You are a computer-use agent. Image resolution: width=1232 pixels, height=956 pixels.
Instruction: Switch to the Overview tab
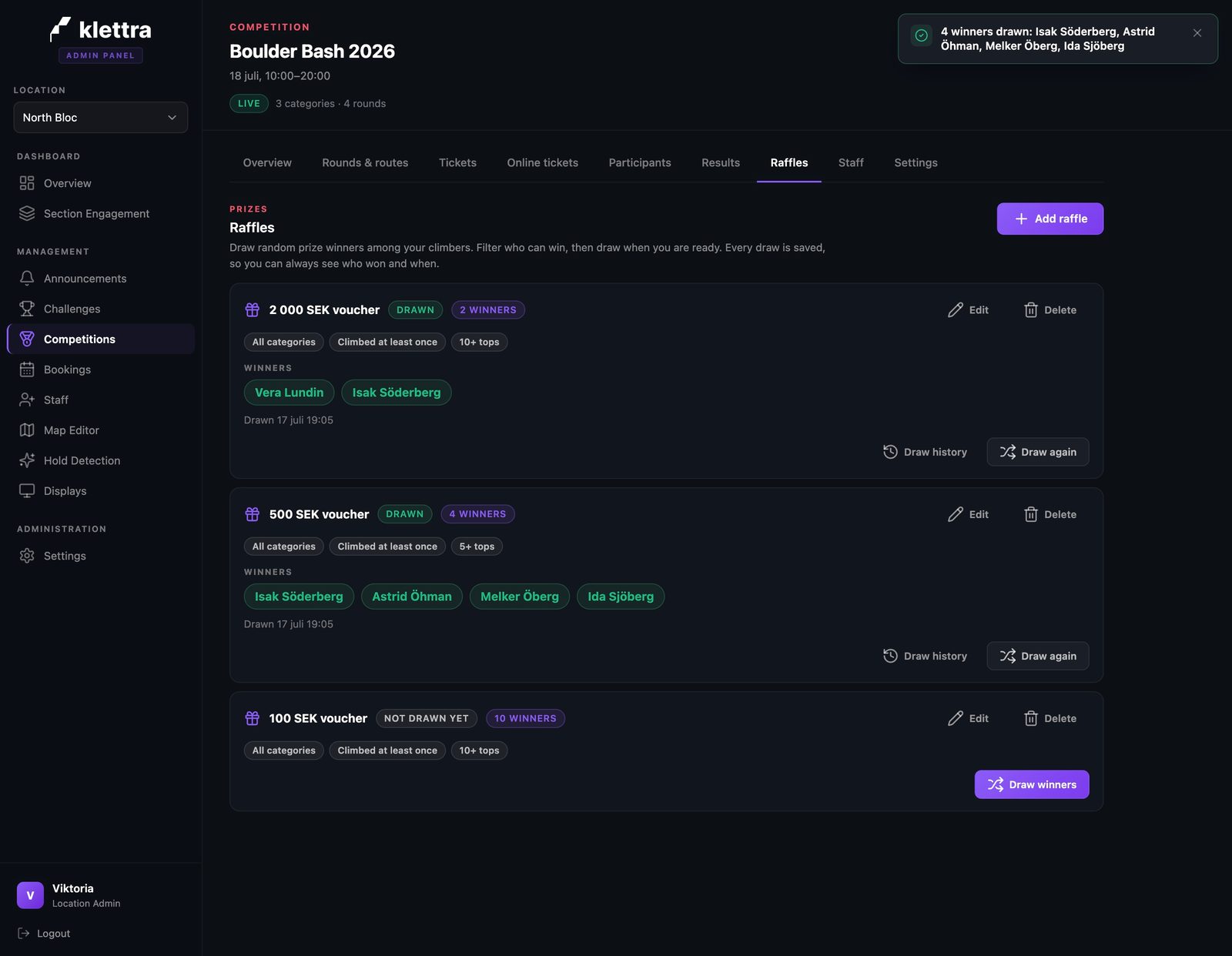tap(267, 162)
